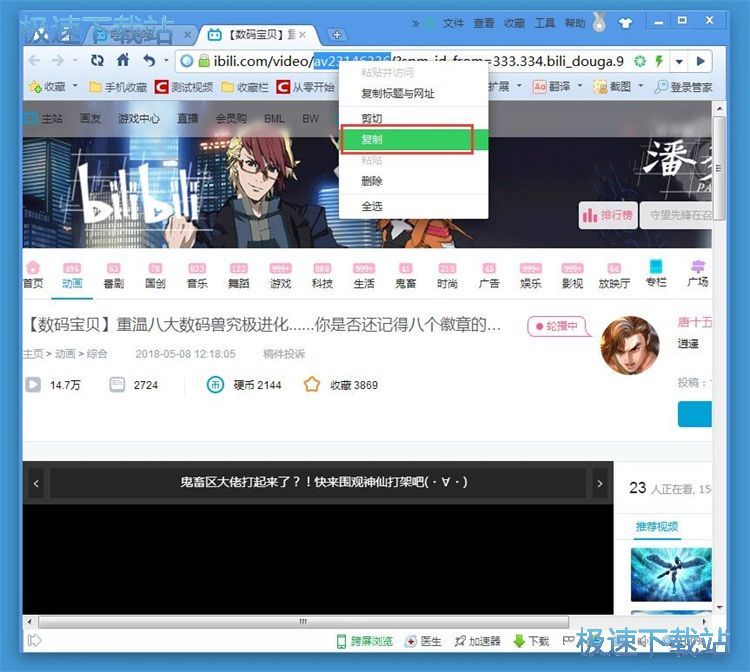Select 复制 in the context menu
750x672 pixels.
(x=414, y=139)
